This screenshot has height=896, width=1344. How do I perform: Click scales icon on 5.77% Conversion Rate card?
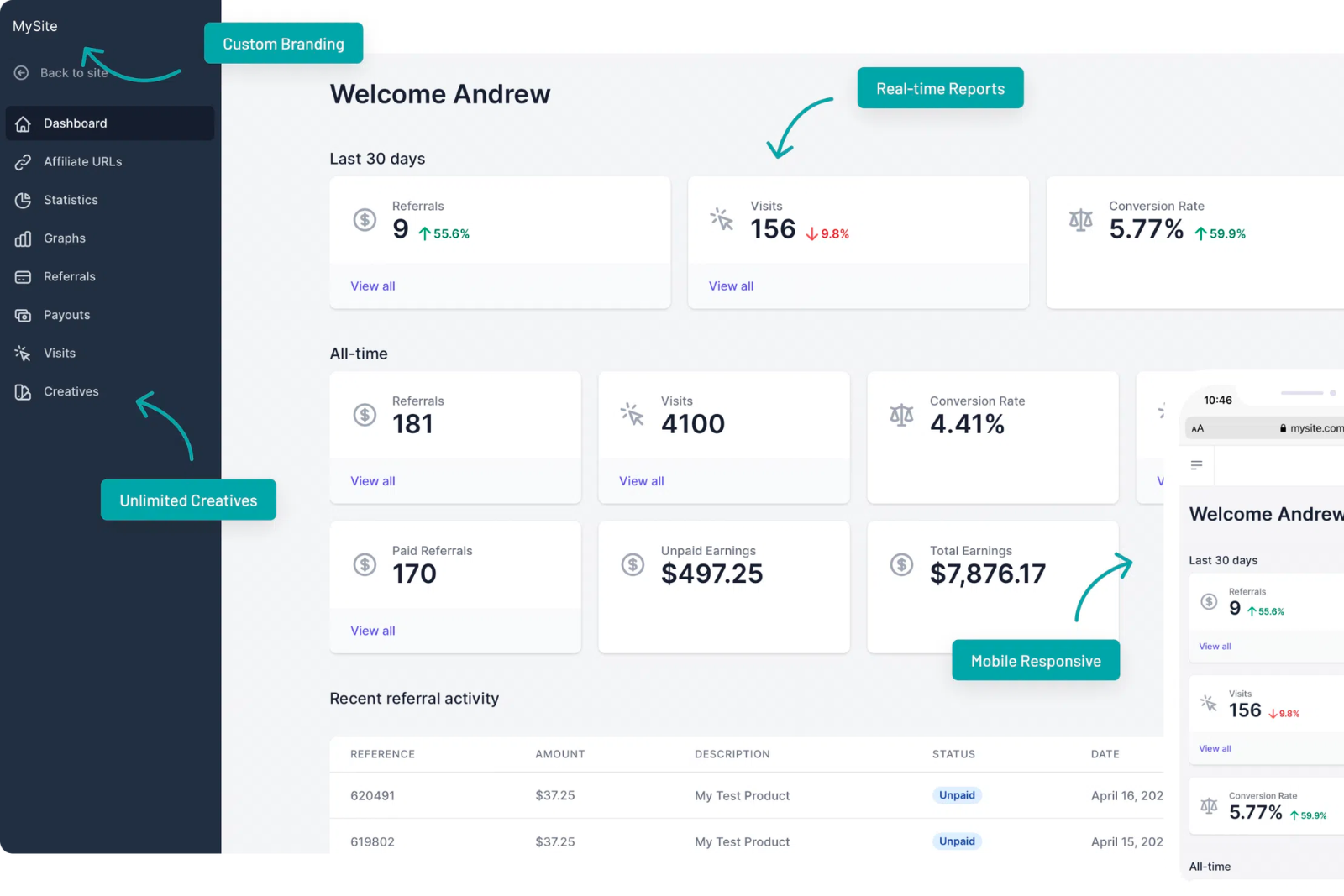(x=1081, y=220)
